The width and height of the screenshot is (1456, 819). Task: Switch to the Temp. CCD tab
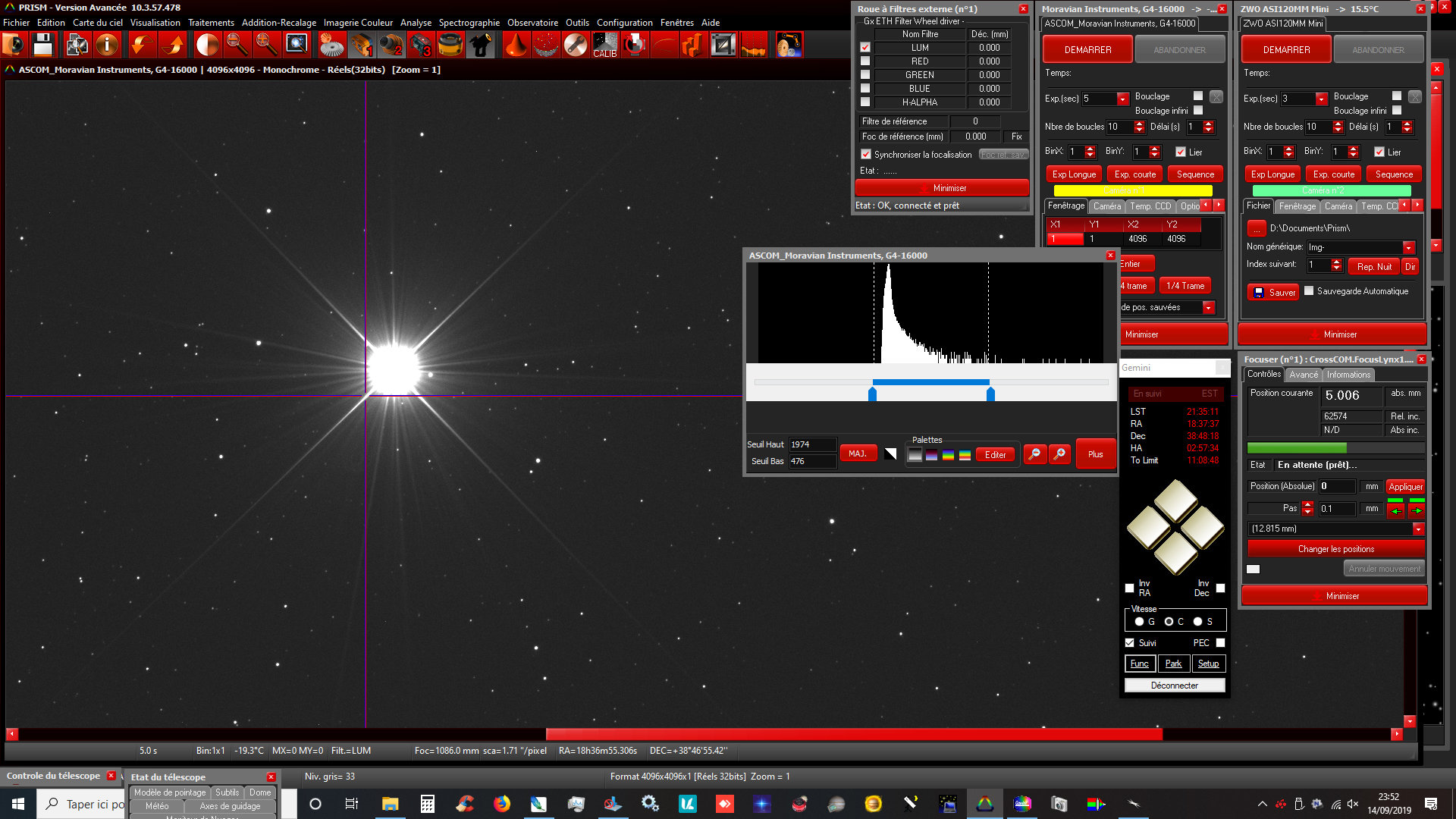(x=1150, y=206)
